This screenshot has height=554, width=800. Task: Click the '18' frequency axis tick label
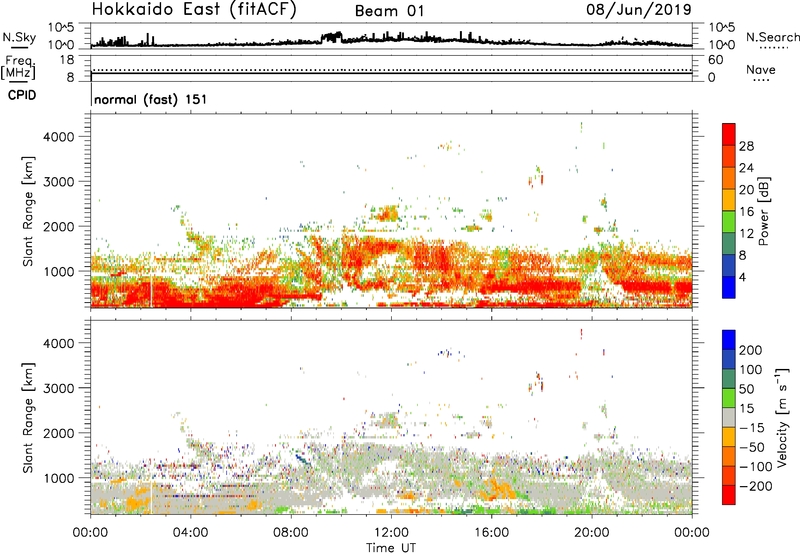click(67, 60)
